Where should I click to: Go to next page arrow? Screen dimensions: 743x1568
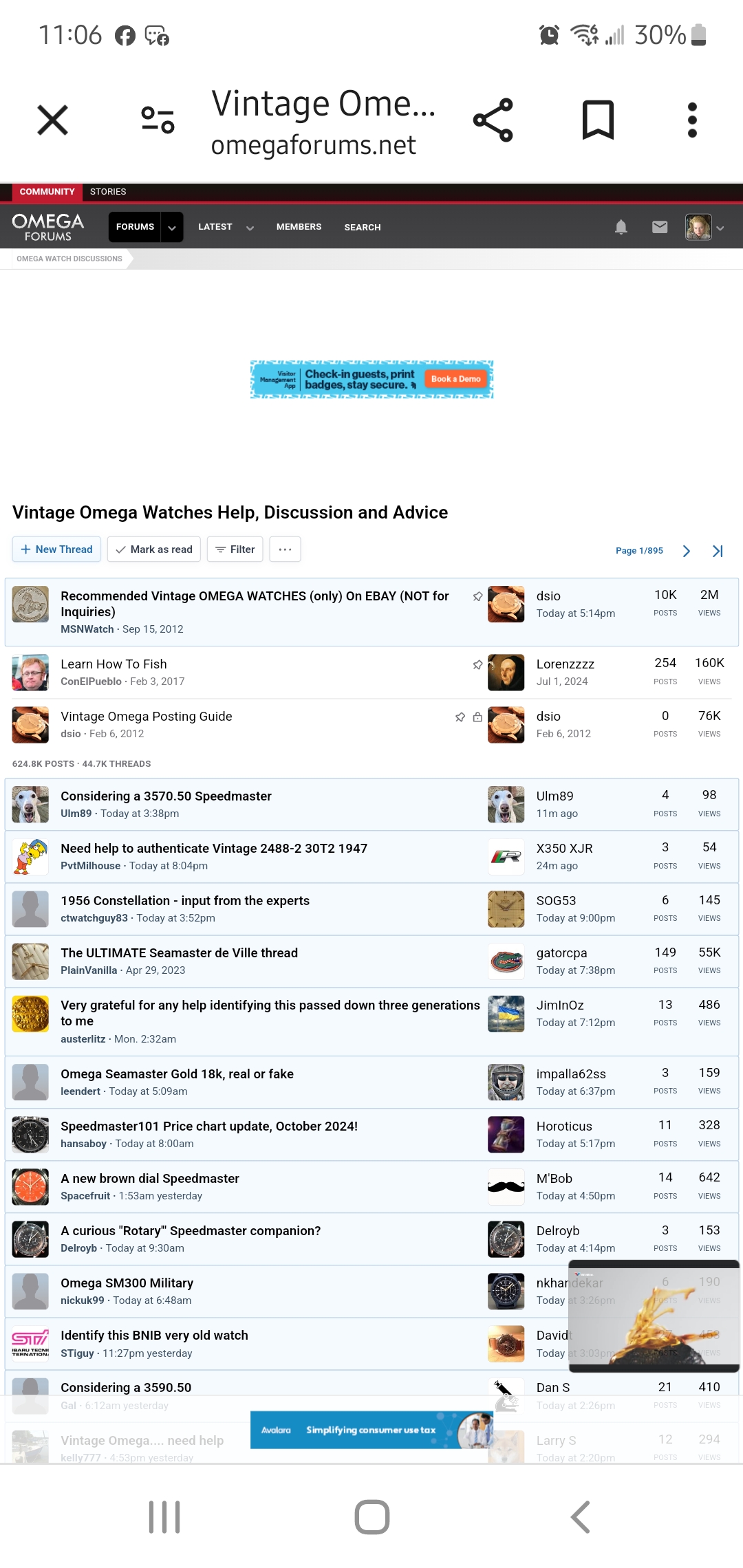pyautogui.click(x=686, y=551)
